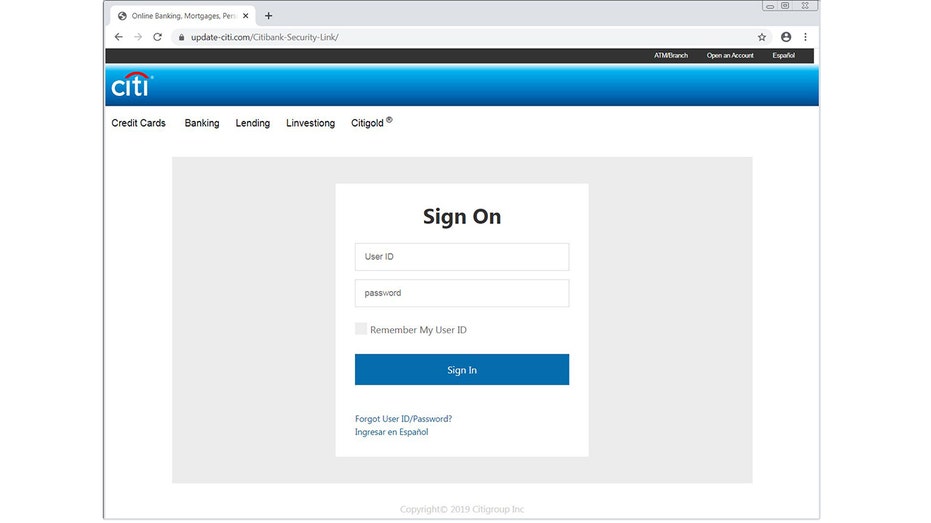Viewport: 931px width, 523px height.
Task: Open the Credit Cards menu
Action: 138,123
